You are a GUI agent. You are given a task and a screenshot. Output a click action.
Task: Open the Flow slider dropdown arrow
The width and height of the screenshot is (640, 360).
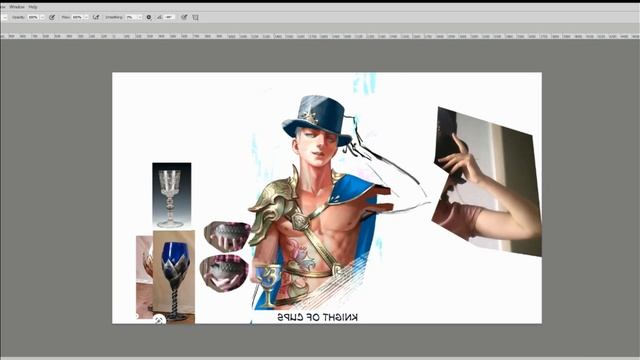(x=86, y=17)
